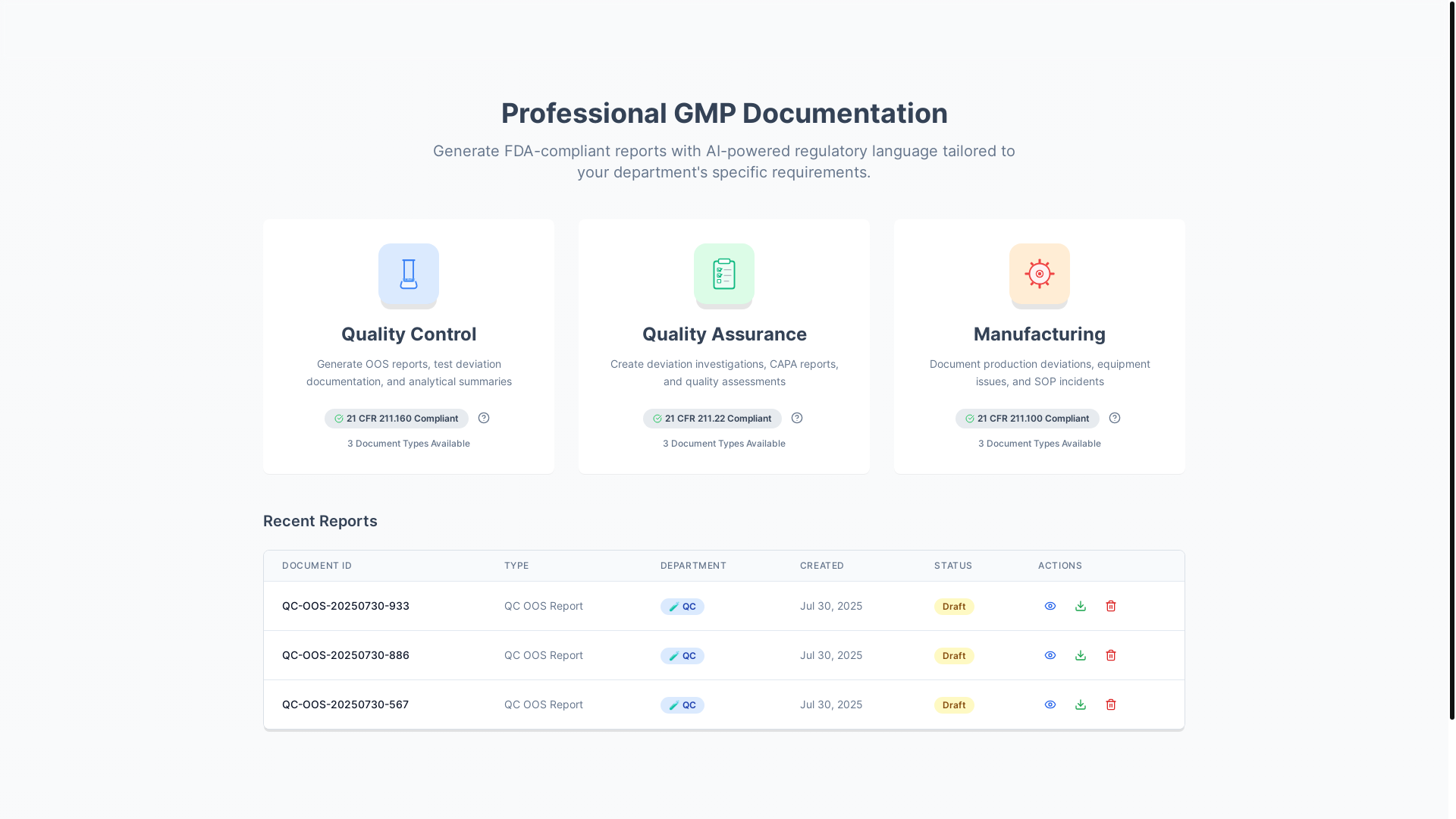Click the Professional GMP Documentation heading

click(724, 113)
